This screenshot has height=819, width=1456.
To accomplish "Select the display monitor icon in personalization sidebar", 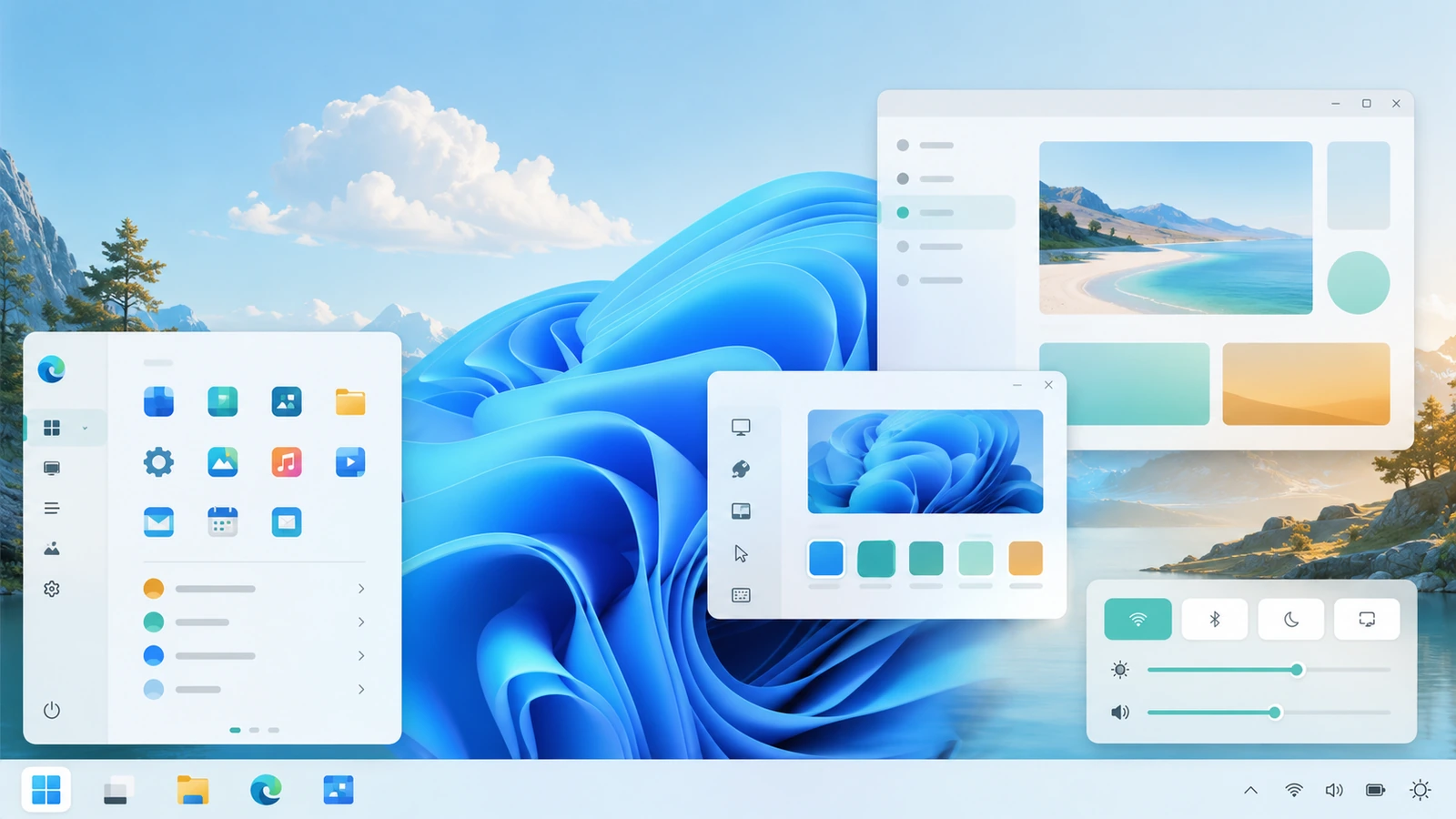I will point(741,427).
